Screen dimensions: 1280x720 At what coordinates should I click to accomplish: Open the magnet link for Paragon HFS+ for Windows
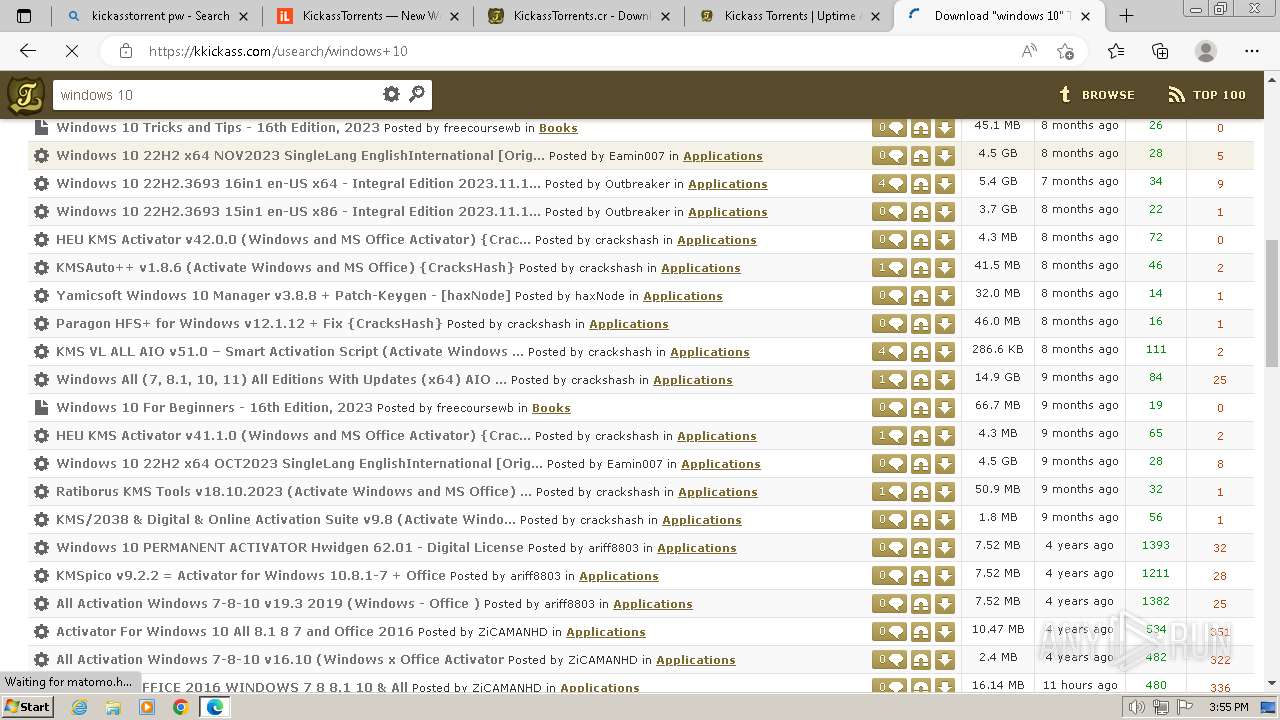[920, 324]
